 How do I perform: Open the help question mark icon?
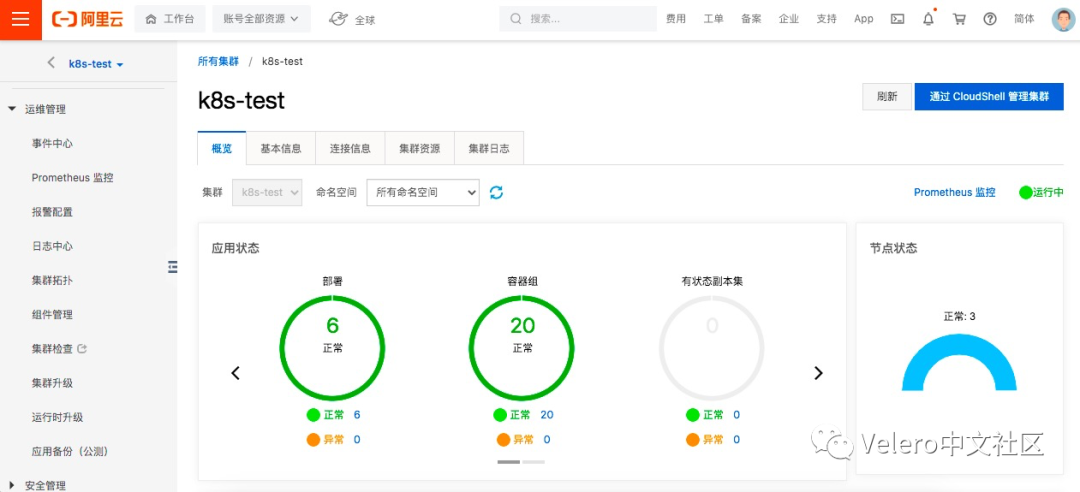click(990, 19)
